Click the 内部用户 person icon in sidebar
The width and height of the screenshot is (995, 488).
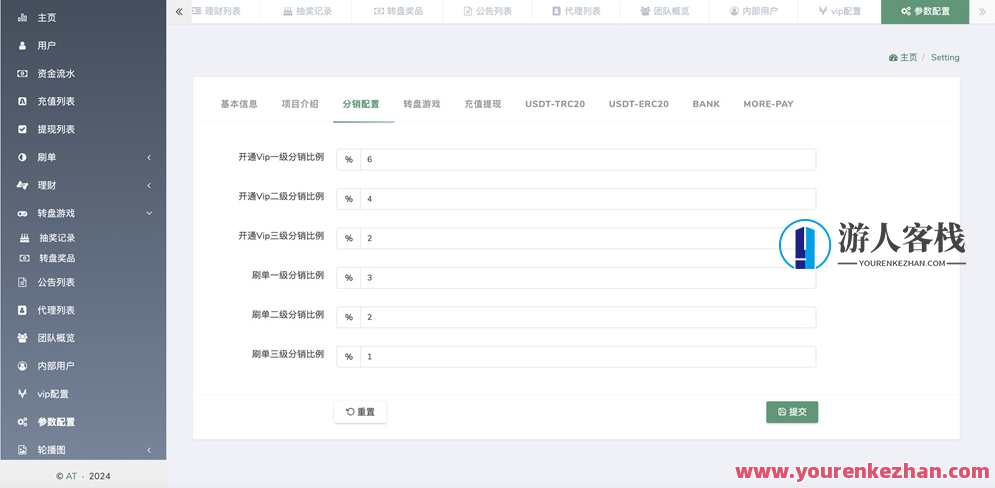pyautogui.click(x=22, y=366)
